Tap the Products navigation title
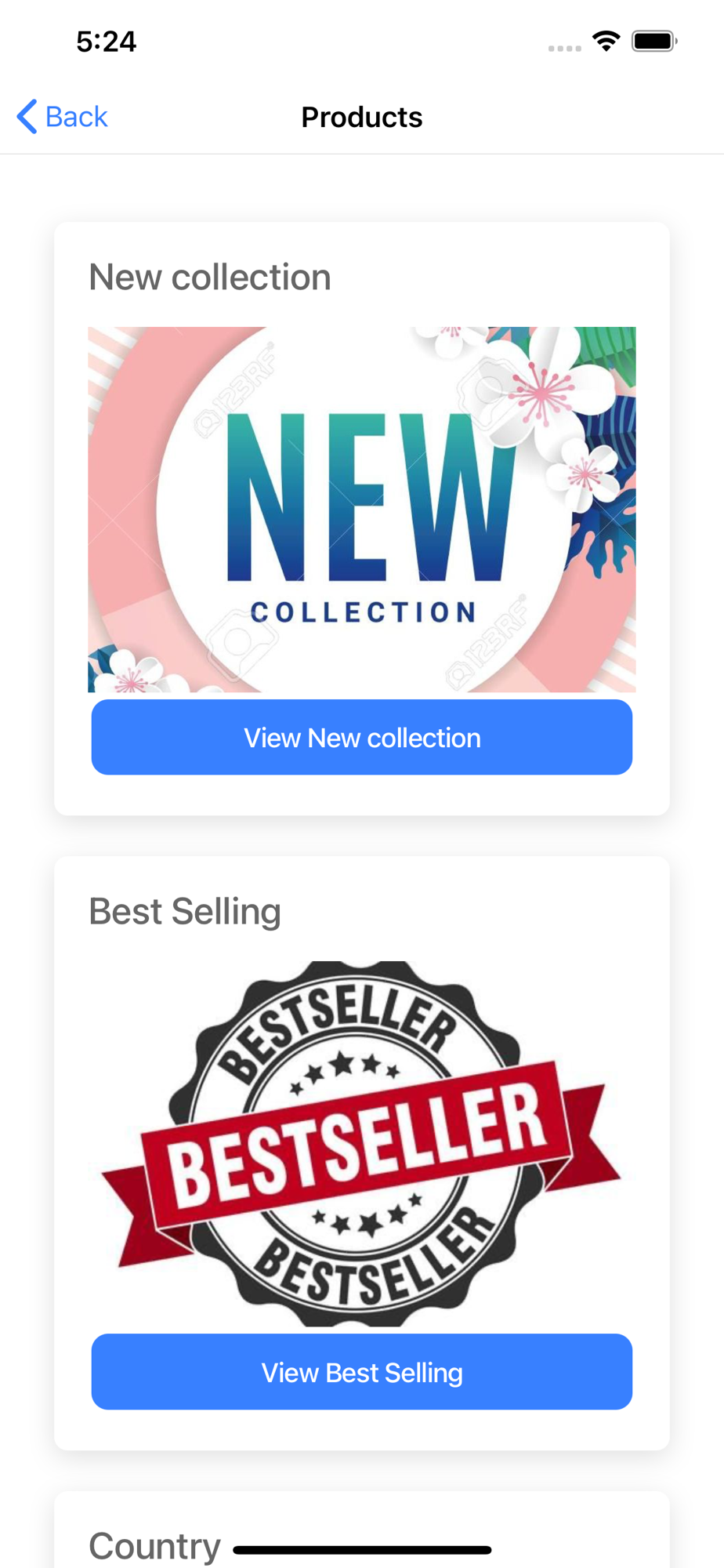 coord(362,117)
